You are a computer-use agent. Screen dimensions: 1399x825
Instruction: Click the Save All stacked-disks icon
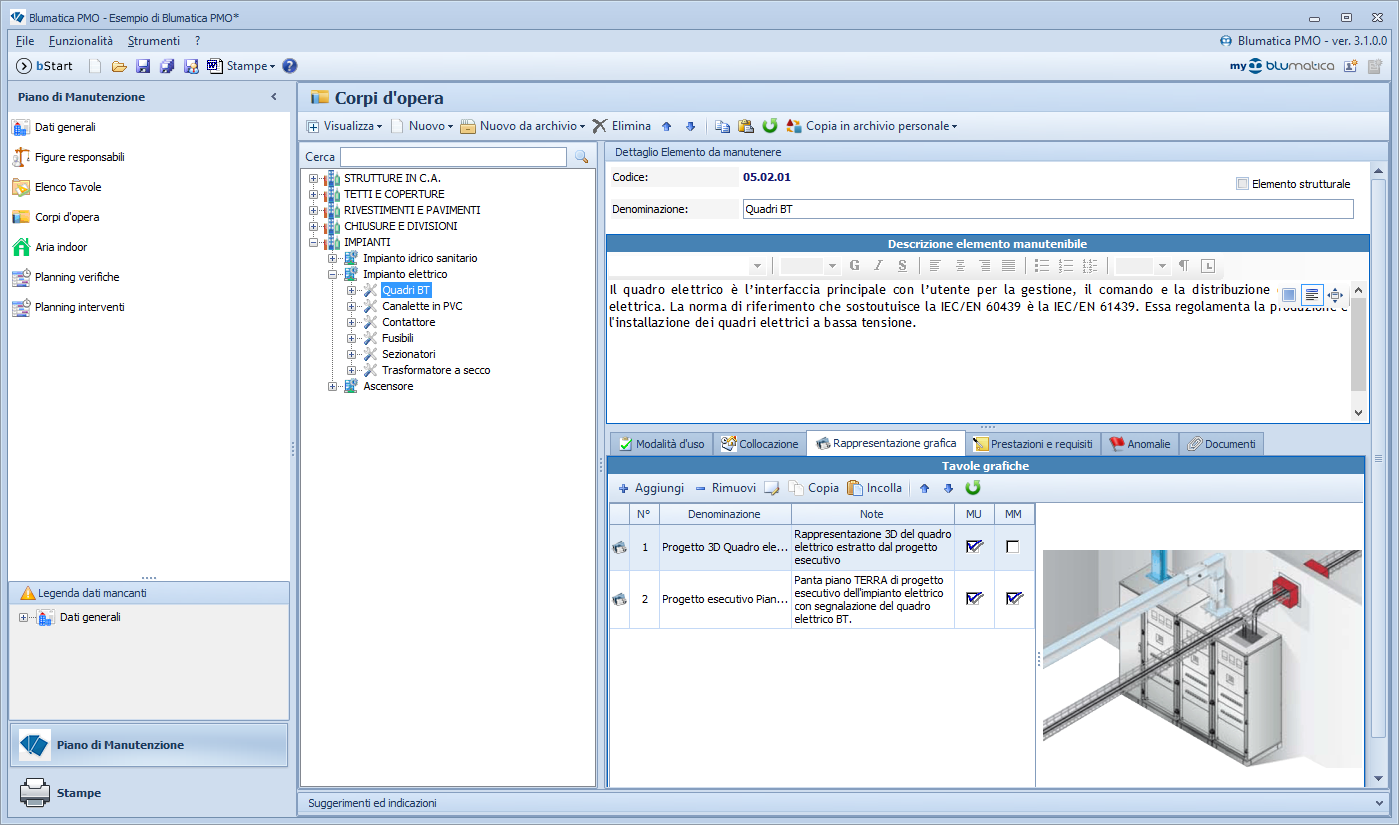[167, 66]
